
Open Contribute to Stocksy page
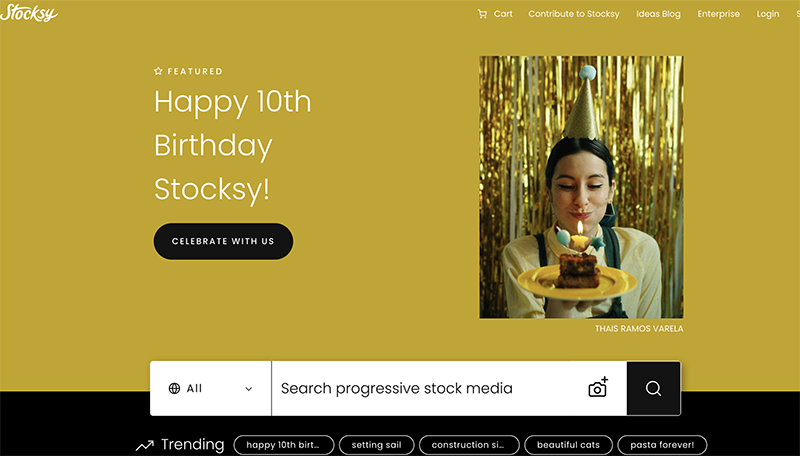click(573, 14)
